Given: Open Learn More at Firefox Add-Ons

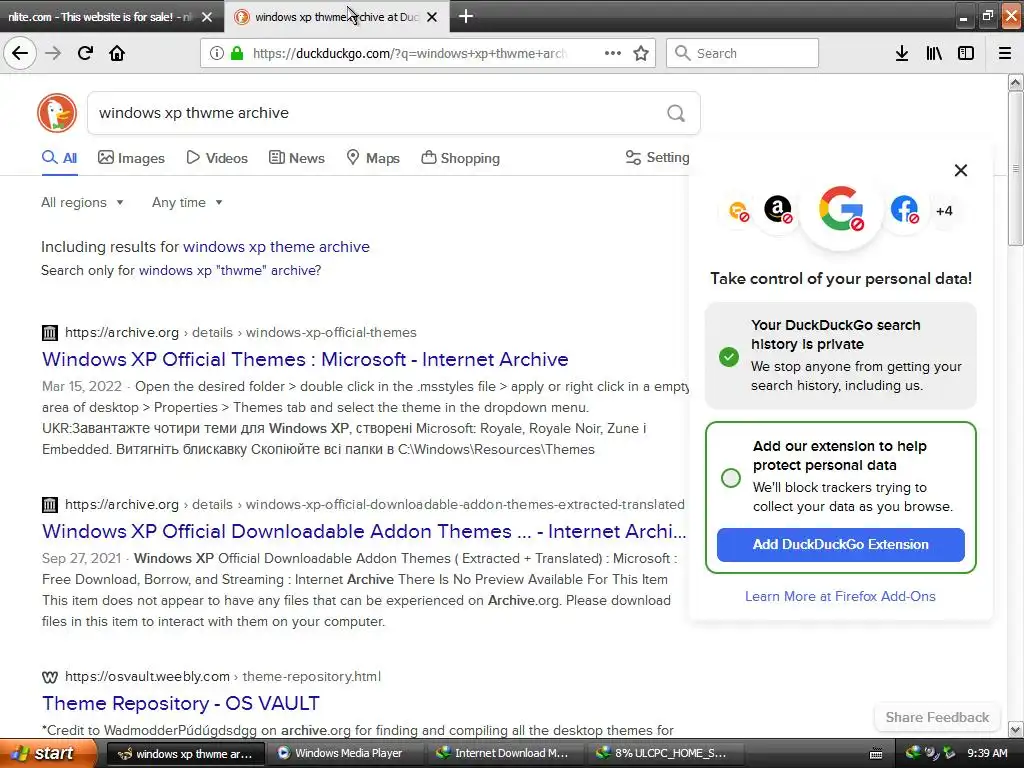Looking at the screenshot, I should tap(840, 596).
